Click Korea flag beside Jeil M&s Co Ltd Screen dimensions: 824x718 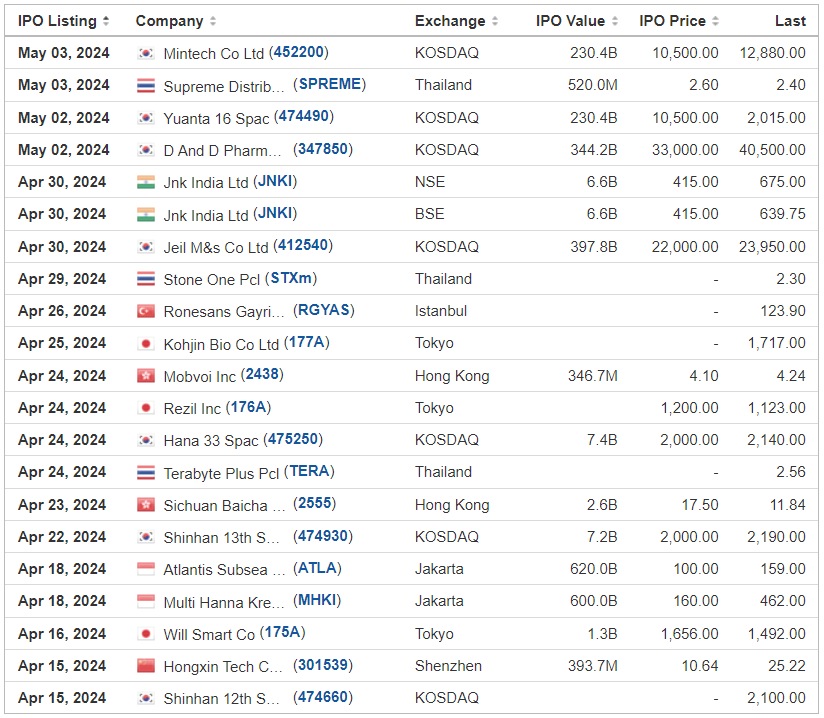pyautogui.click(x=146, y=247)
